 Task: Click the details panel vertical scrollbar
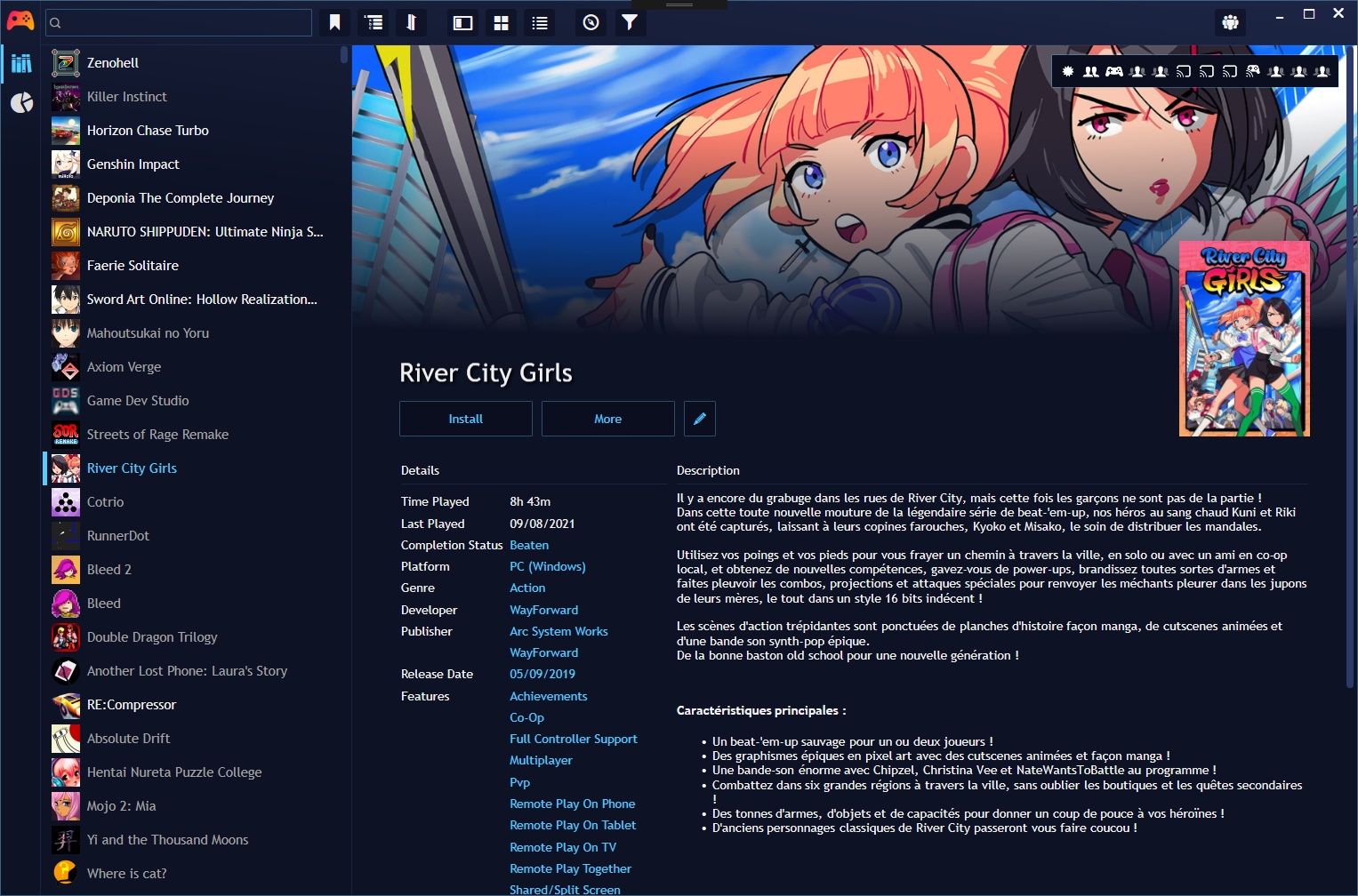(1350, 366)
